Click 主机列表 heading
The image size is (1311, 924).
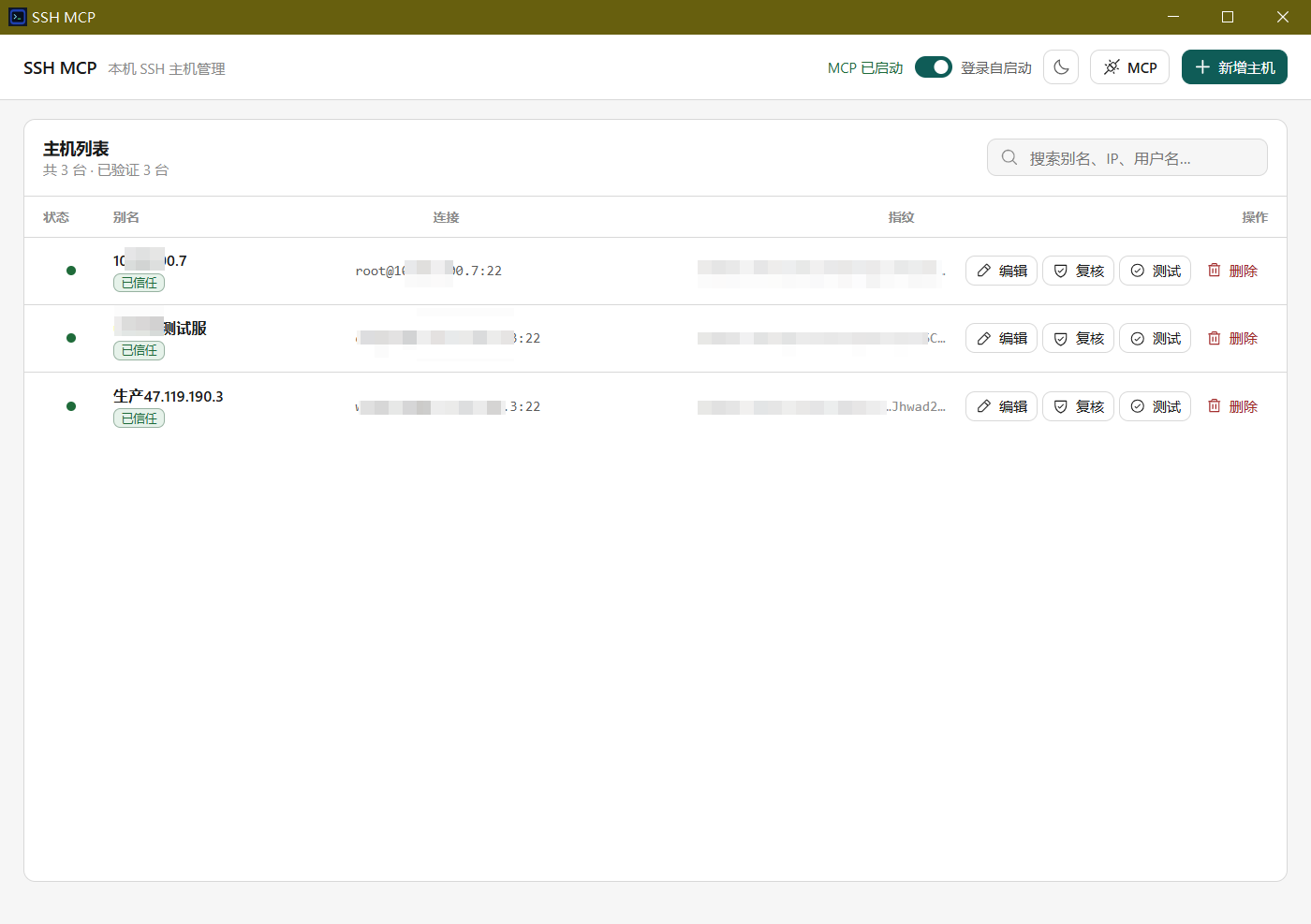pyautogui.click(x=76, y=149)
